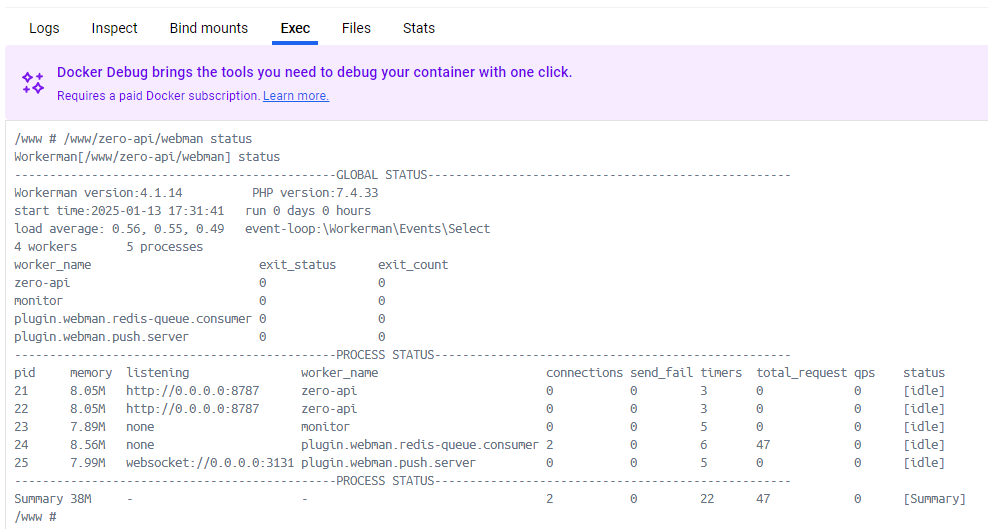The image size is (988, 529).
Task: Click the 'connections' column header
Action: (584, 373)
